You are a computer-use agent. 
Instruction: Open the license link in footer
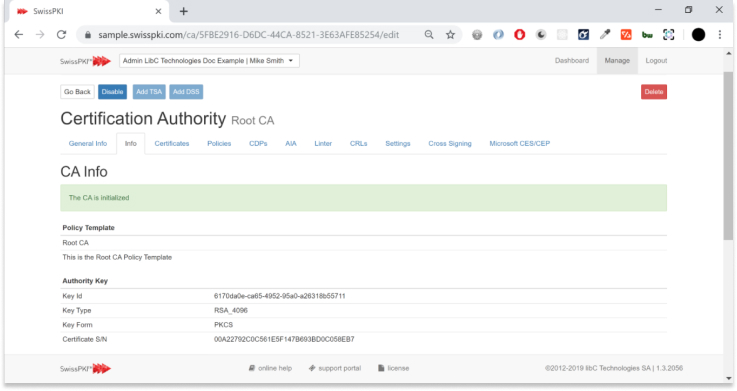(394, 368)
